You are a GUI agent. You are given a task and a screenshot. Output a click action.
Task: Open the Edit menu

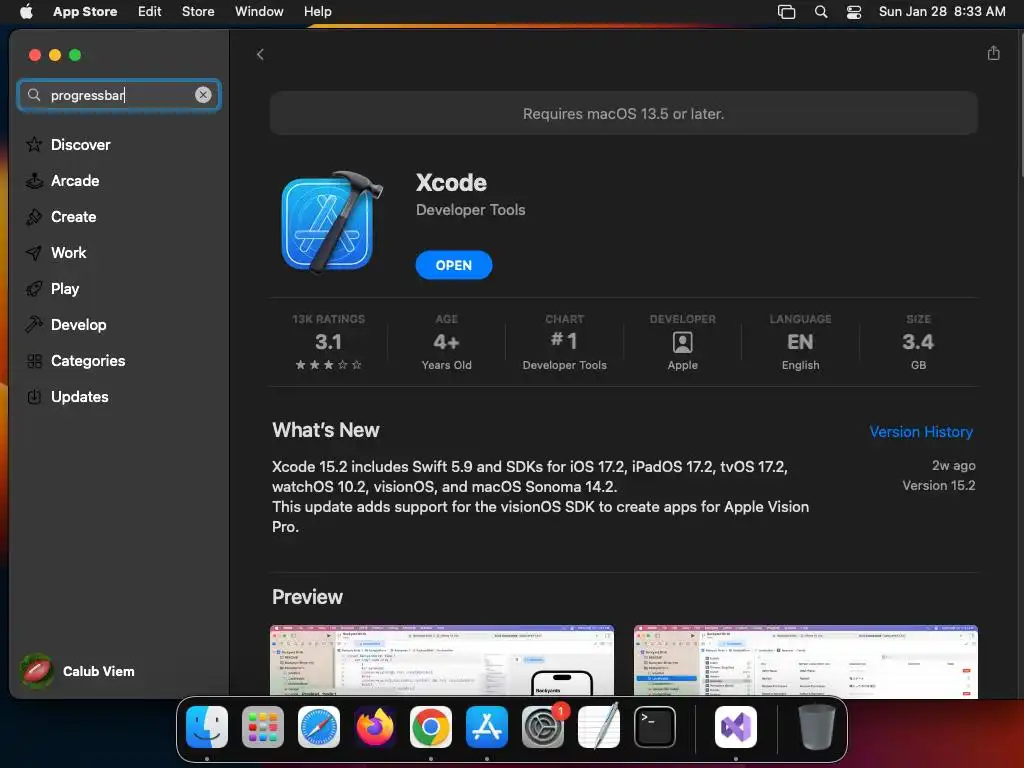point(150,11)
